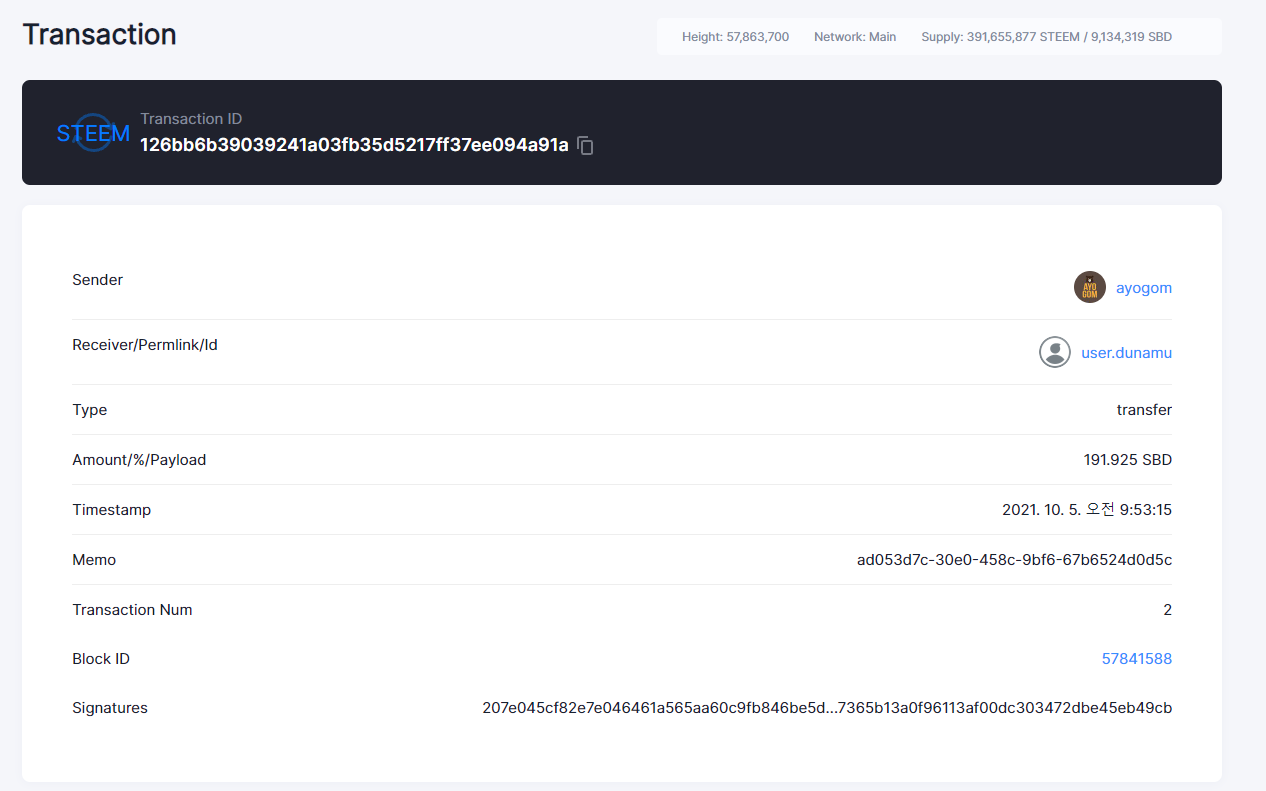Click the Transaction ID caption
The image size is (1266, 791).
(x=191, y=119)
